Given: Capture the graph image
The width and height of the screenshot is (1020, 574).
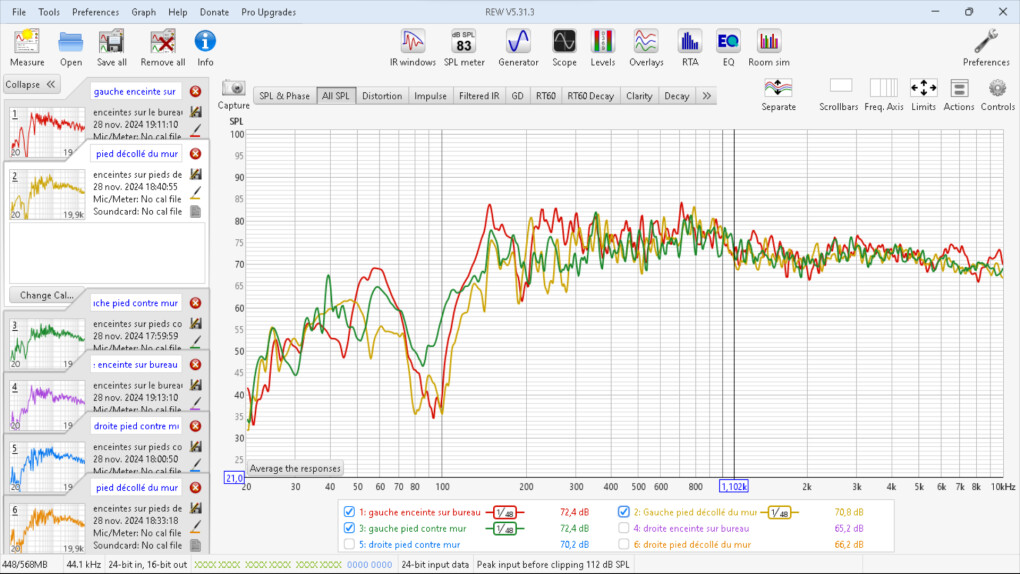Looking at the screenshot, I should point(234,94).
